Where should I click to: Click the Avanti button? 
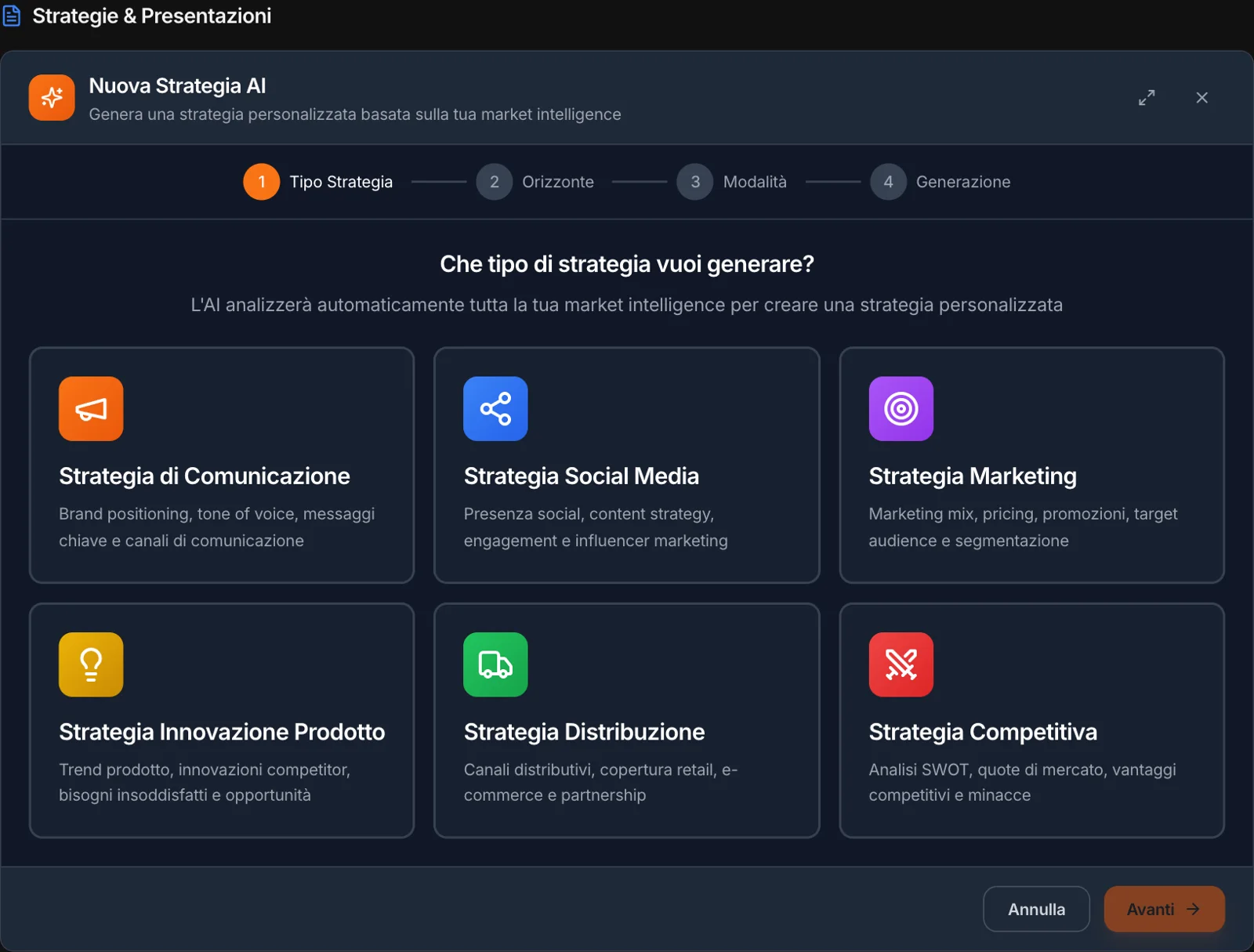pyautogui.click(x=1164, y=909)
